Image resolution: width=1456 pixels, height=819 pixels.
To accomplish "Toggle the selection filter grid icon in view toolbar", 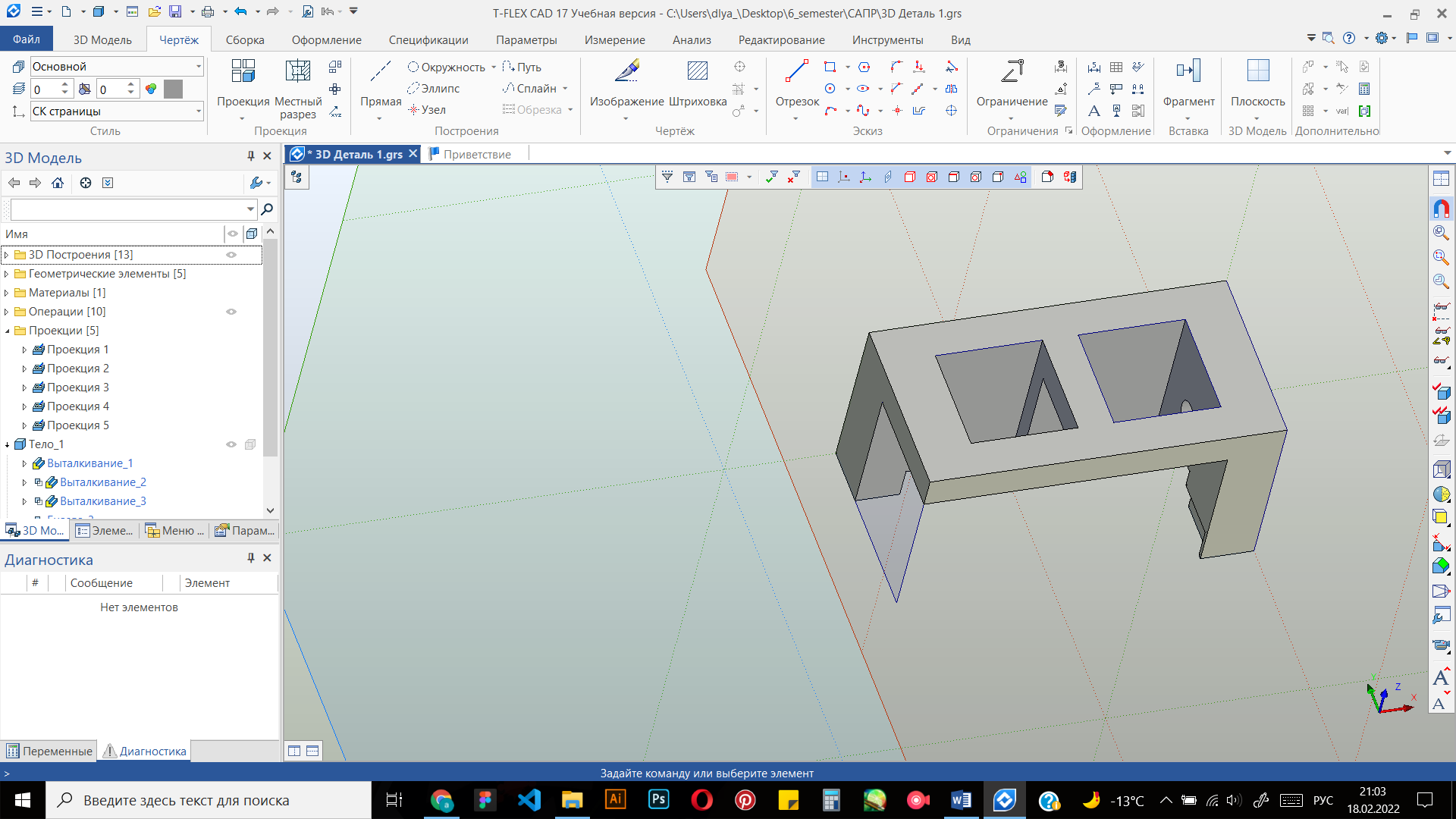I will click(x=822, y=177).
